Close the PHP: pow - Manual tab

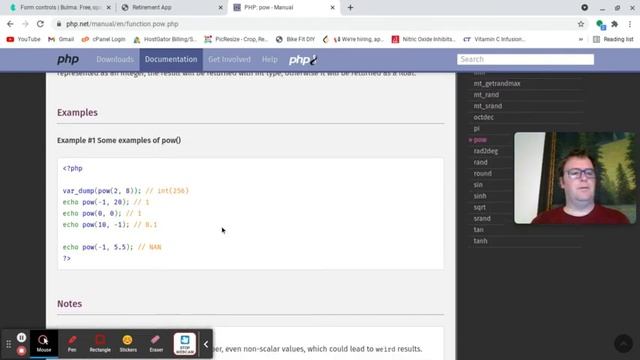332,7
